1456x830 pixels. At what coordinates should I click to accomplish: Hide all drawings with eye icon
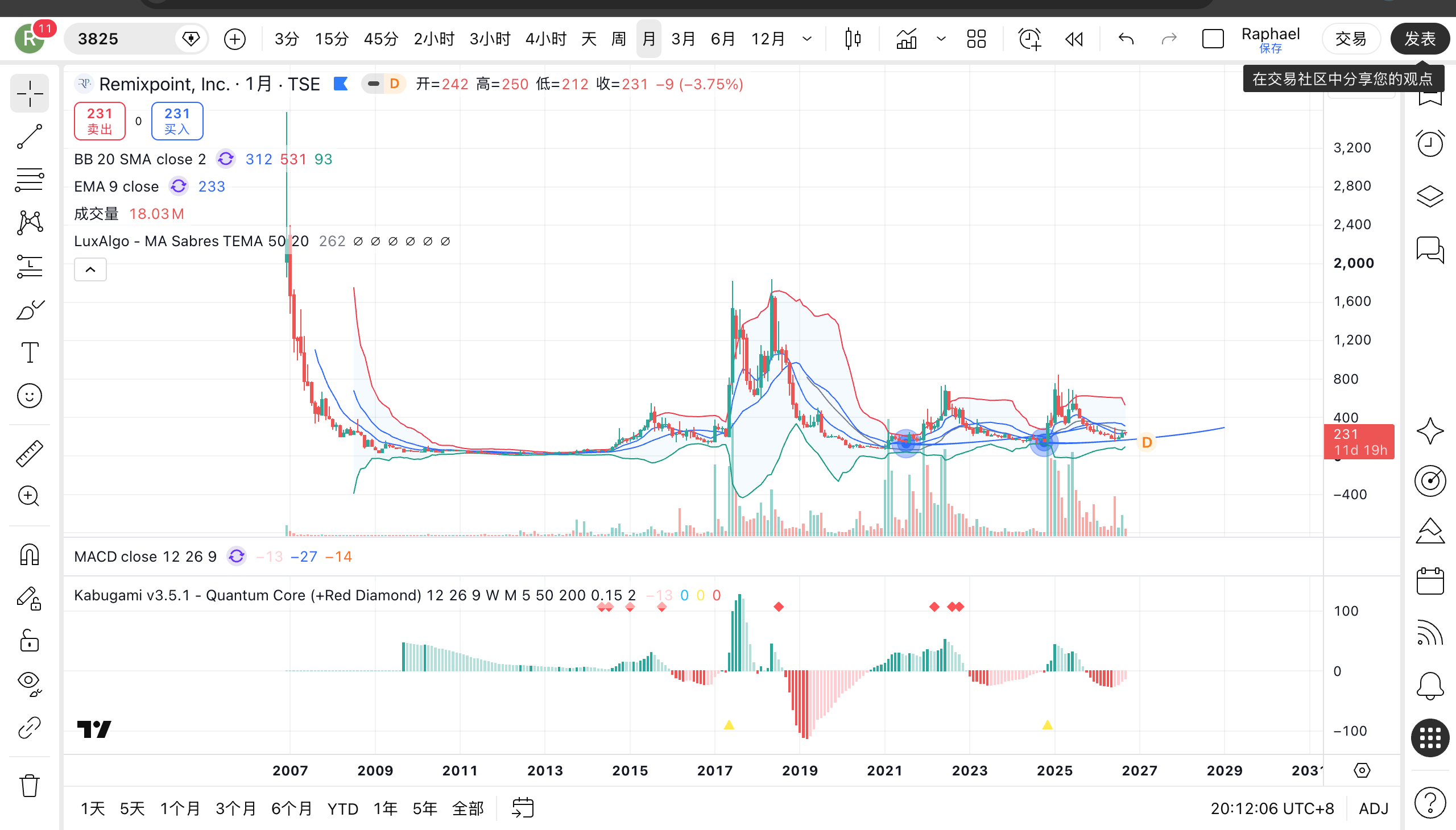click(x=30, y=684)
